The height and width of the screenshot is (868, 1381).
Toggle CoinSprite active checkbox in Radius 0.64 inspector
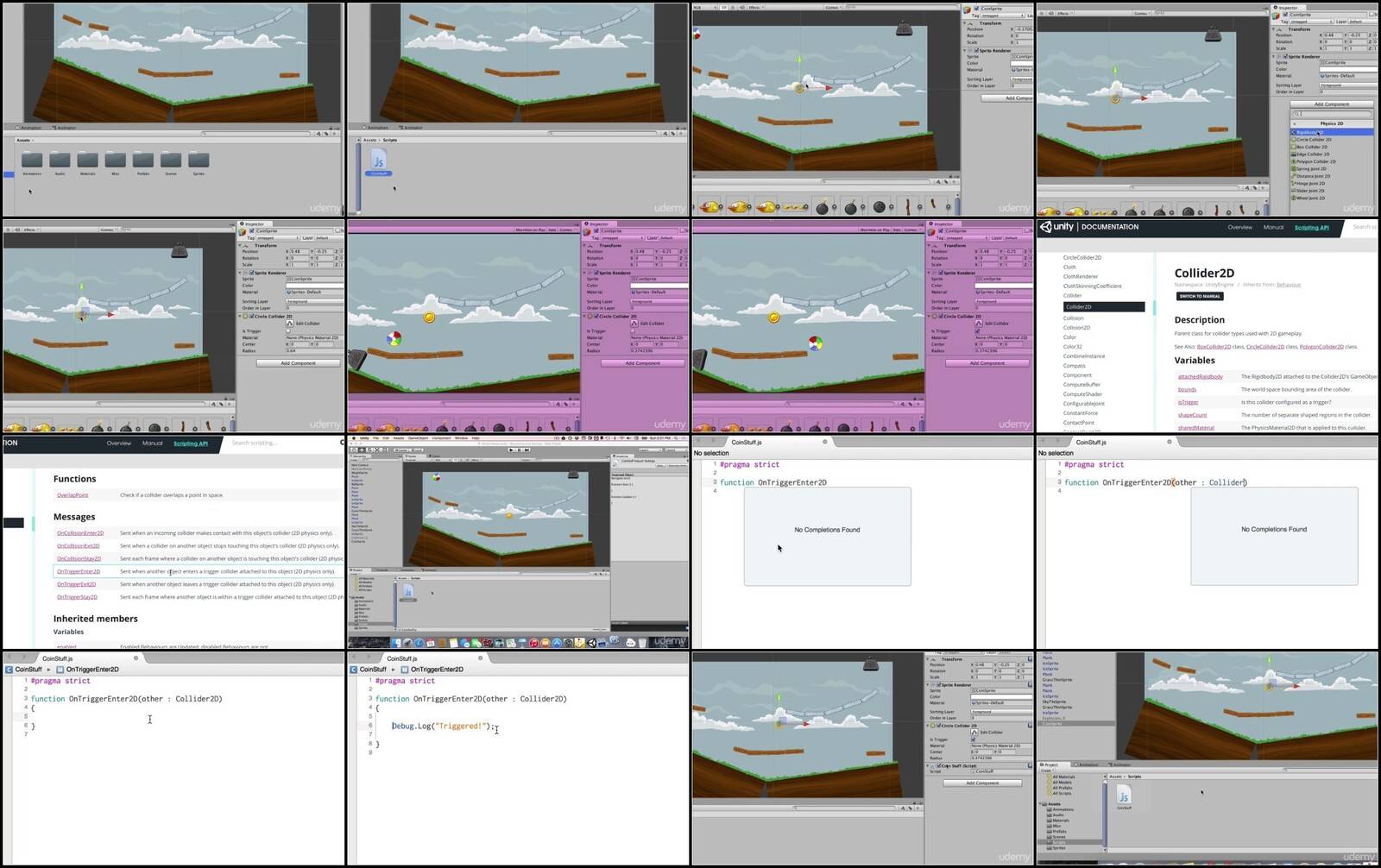[251, 230]
